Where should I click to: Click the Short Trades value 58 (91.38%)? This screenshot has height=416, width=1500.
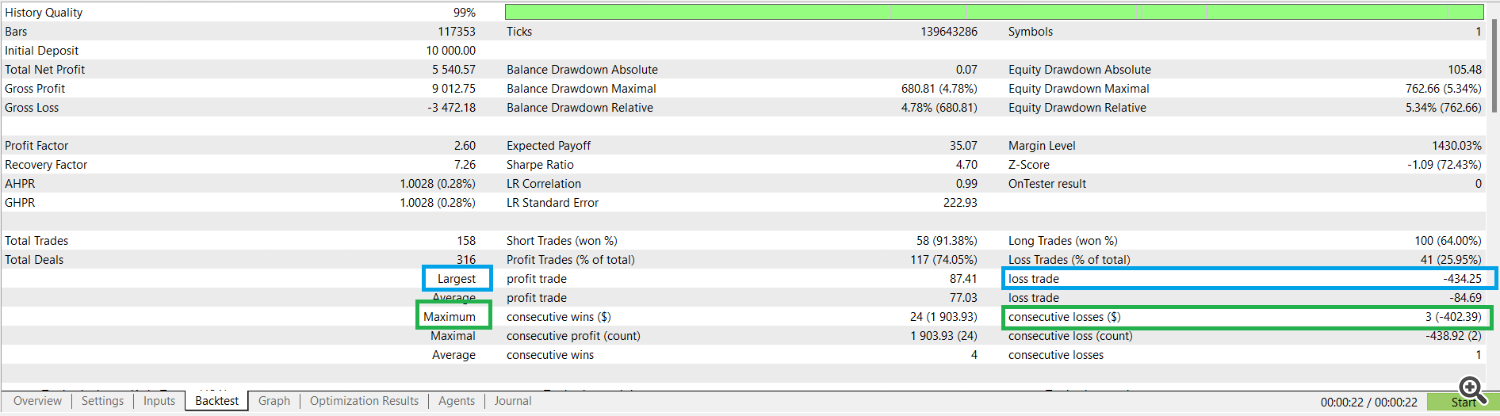pyautogui.click(x=946, y=241)
